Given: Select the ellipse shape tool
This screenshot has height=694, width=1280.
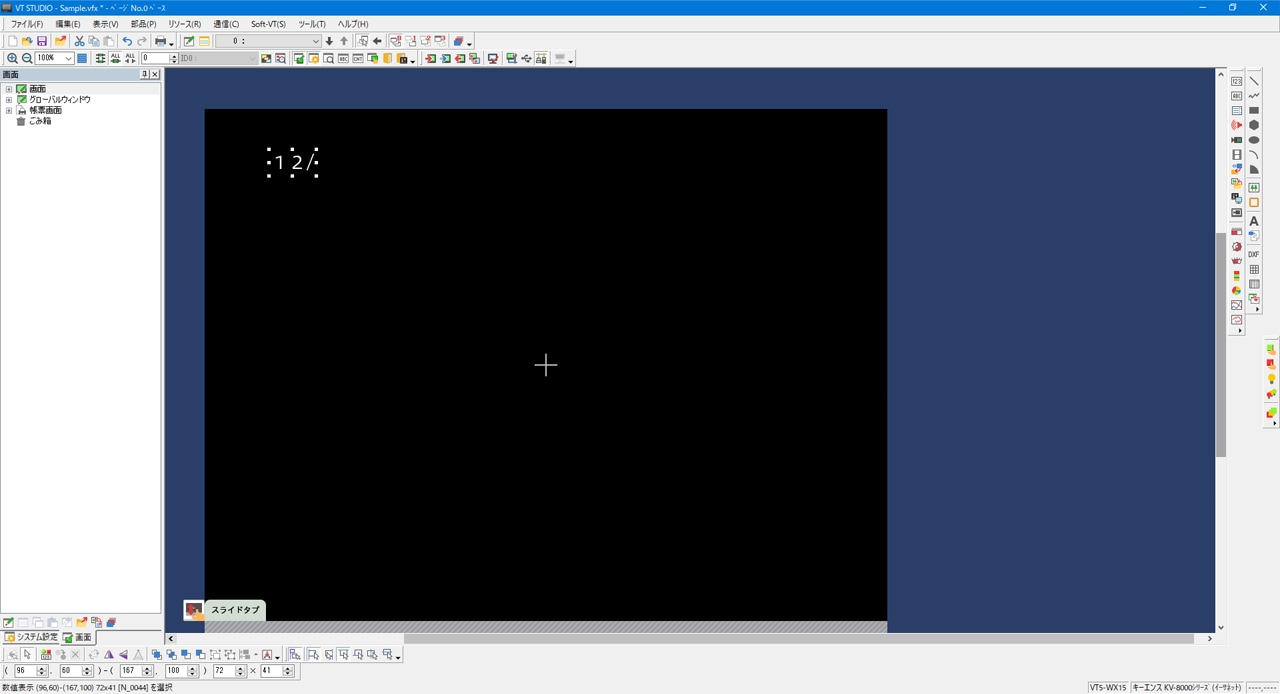Looking at the screenshot, I should (x=1254, y=140).
